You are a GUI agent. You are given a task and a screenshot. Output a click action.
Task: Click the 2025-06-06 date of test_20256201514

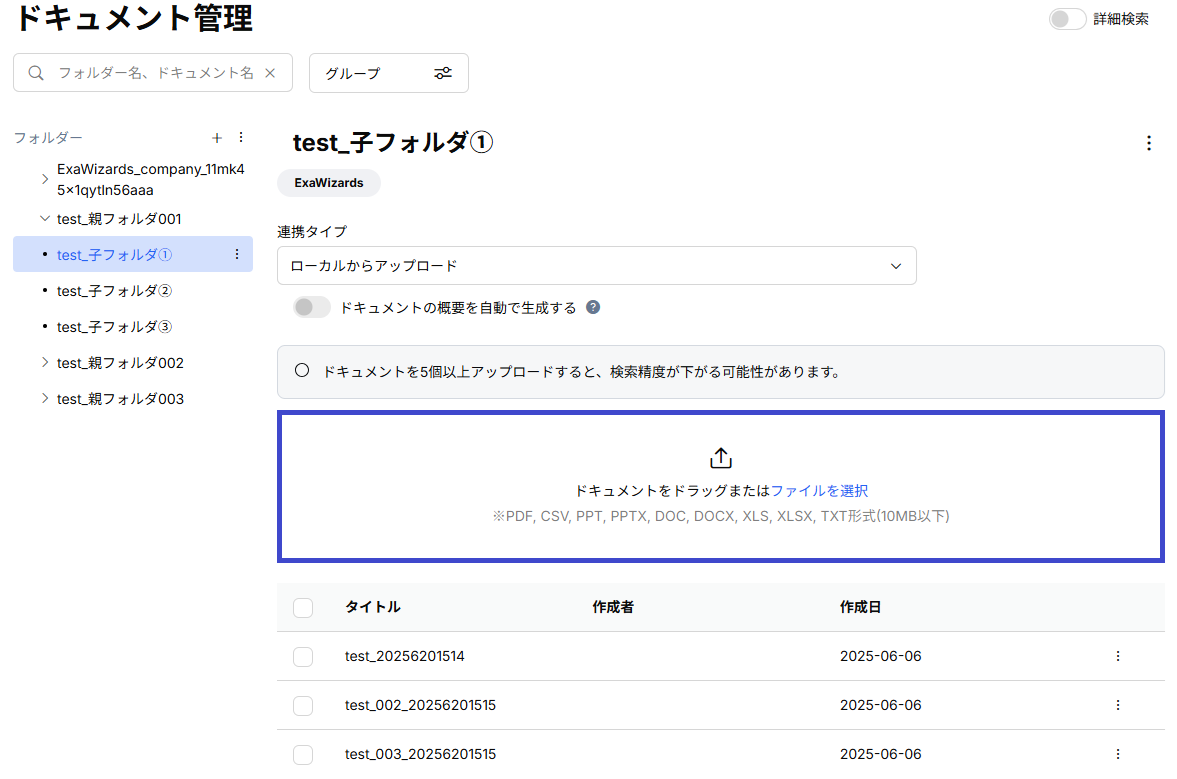880,656
